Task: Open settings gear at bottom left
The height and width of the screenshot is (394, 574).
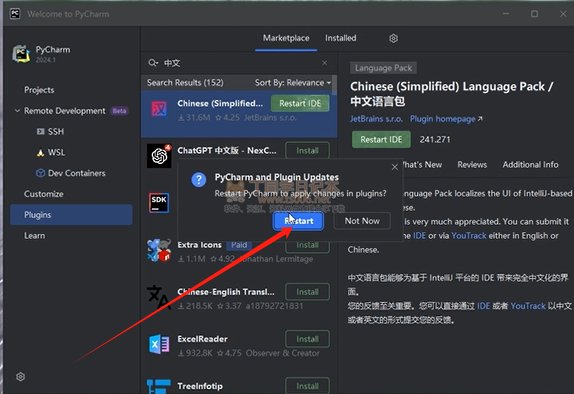Action: (x=20, y=376)
